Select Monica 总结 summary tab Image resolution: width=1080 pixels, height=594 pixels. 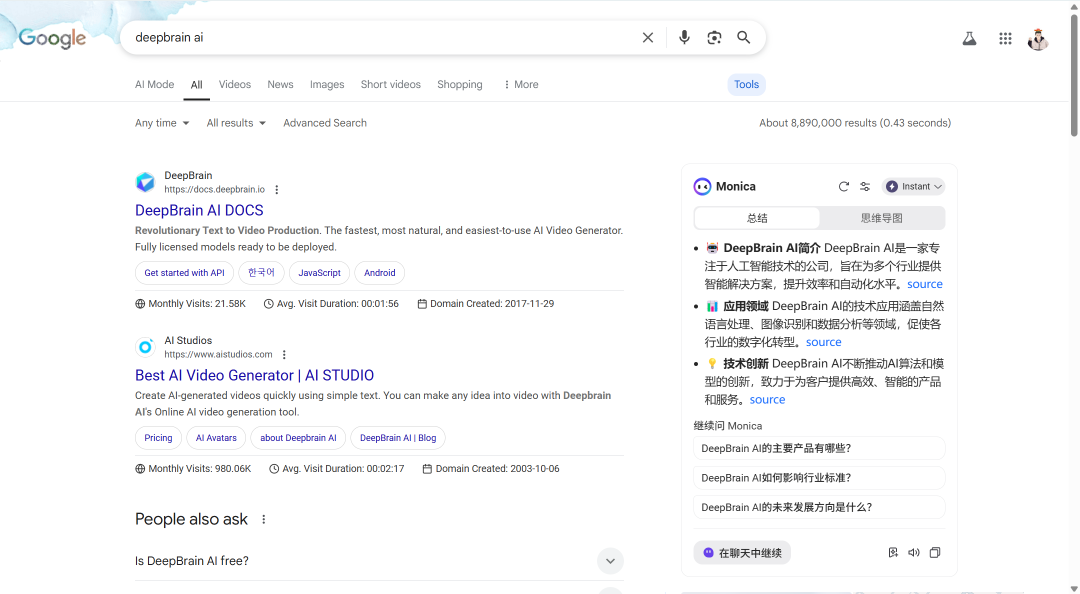[757, 218]
